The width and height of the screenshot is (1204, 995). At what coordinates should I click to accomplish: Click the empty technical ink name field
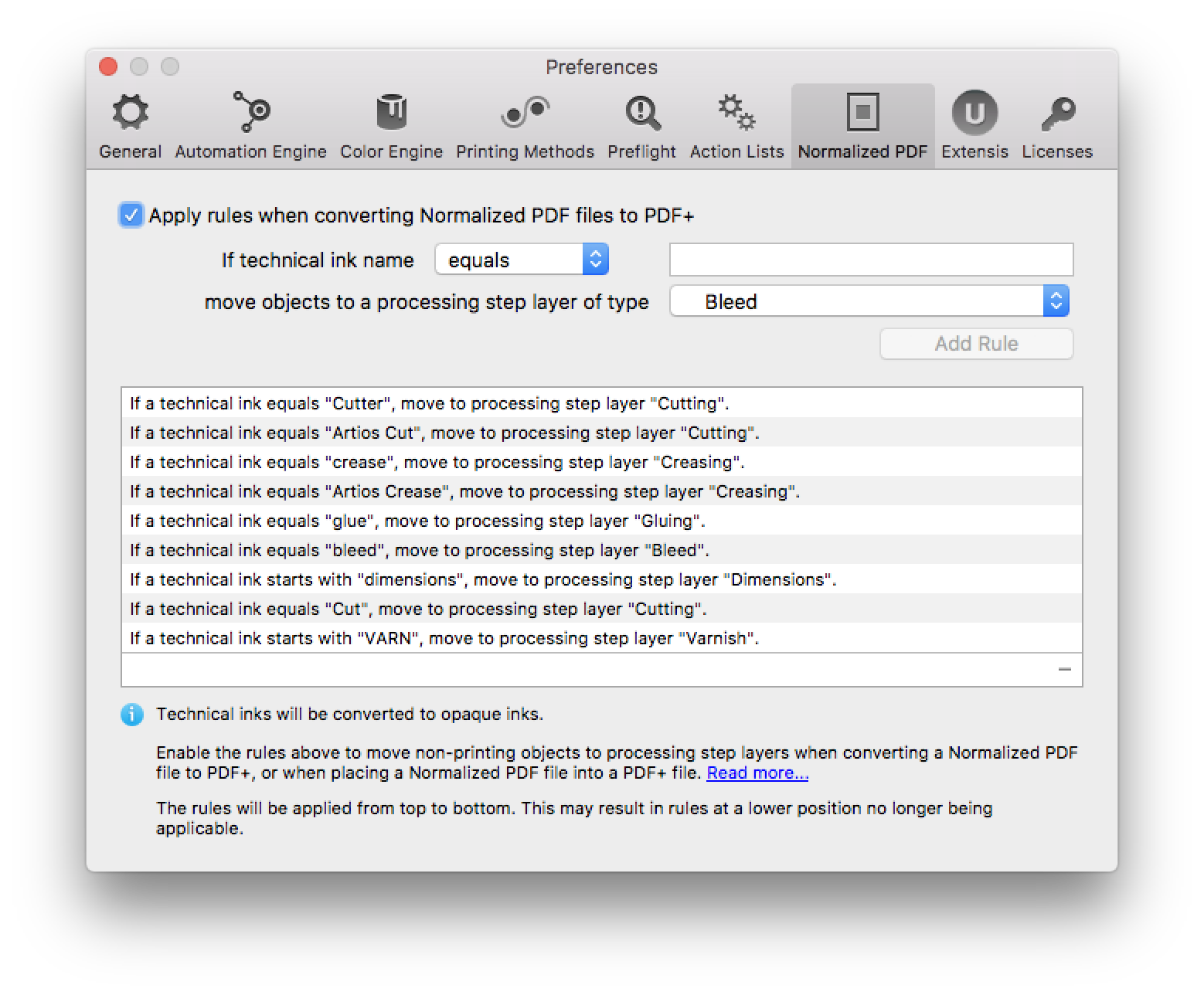pyautogui.click(x=871, y=260)
